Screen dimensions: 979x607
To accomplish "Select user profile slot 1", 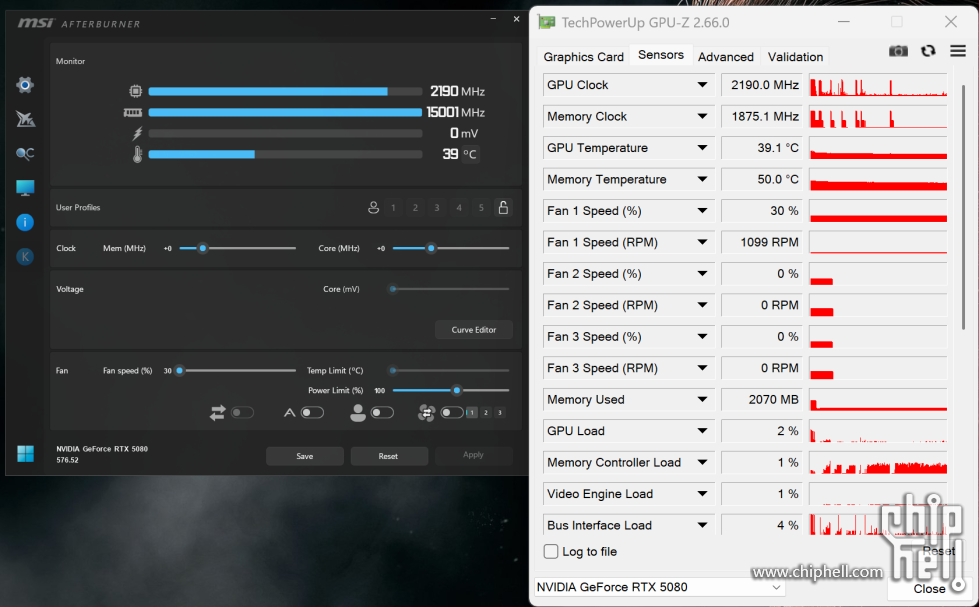I will coord(393,207).
